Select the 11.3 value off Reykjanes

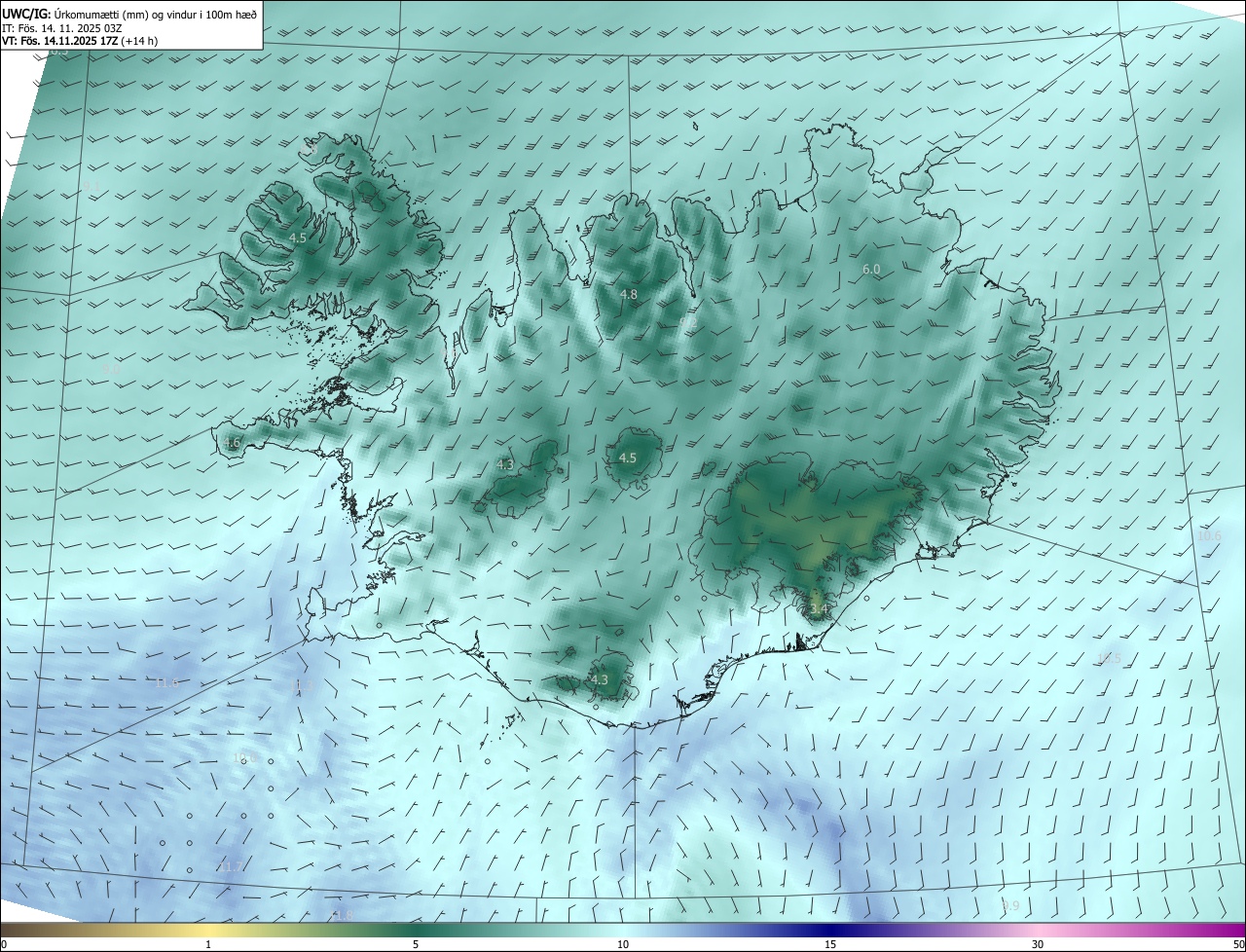click(302, 686)
